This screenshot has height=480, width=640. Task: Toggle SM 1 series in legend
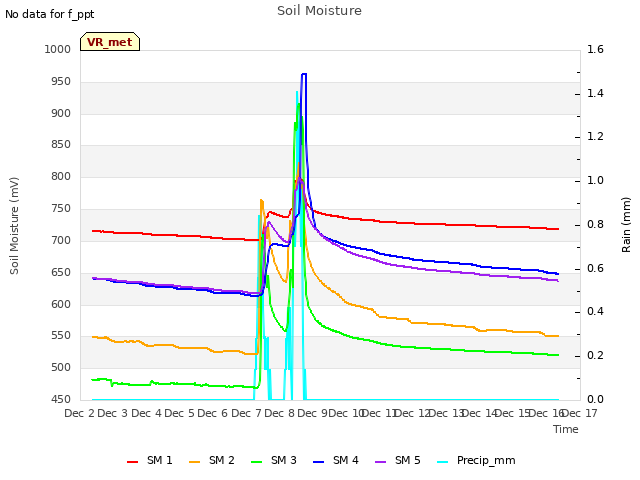[150, 460]
